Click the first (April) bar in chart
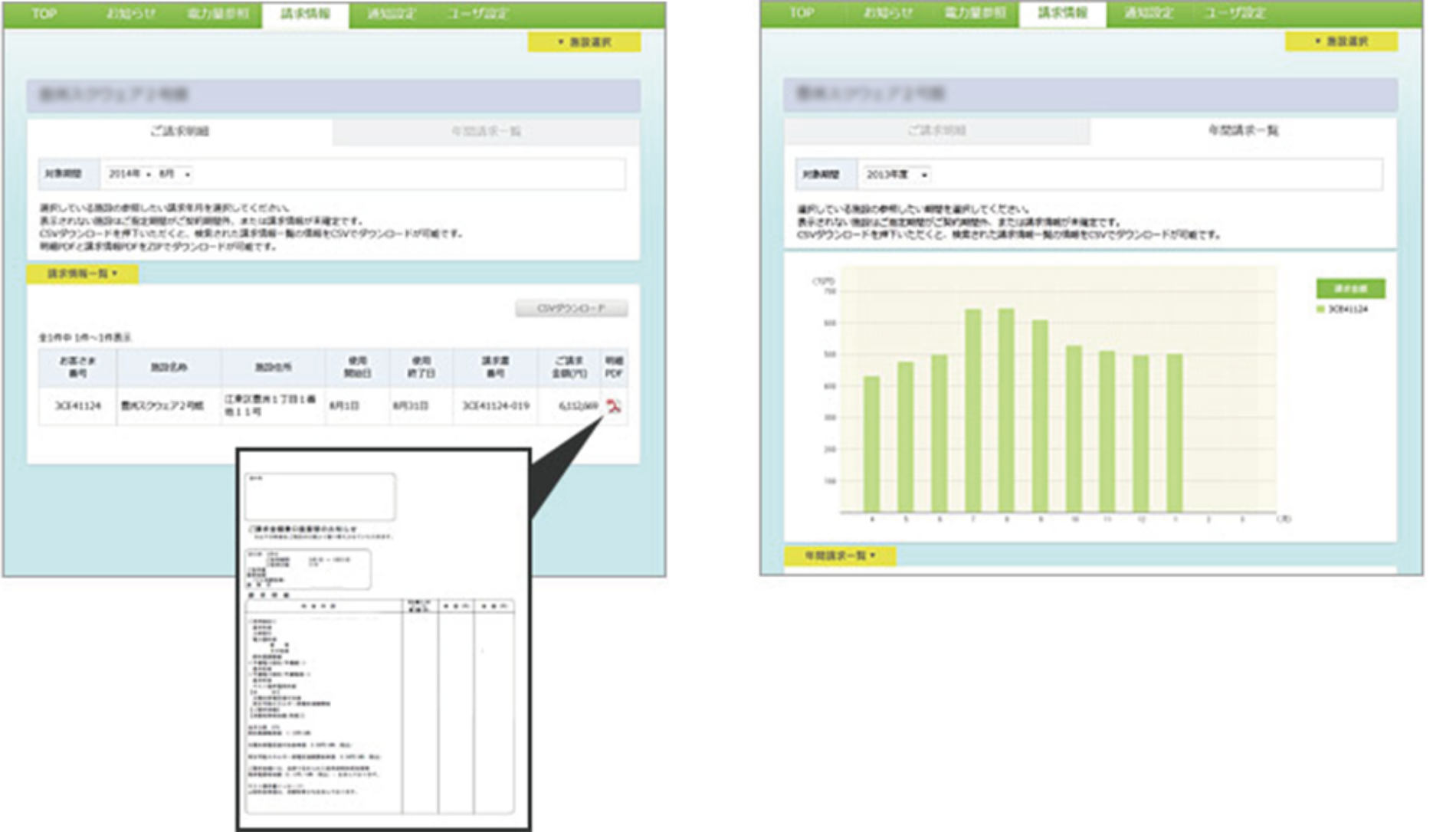This screenshot has height=832, width=1456. (871, 444)
